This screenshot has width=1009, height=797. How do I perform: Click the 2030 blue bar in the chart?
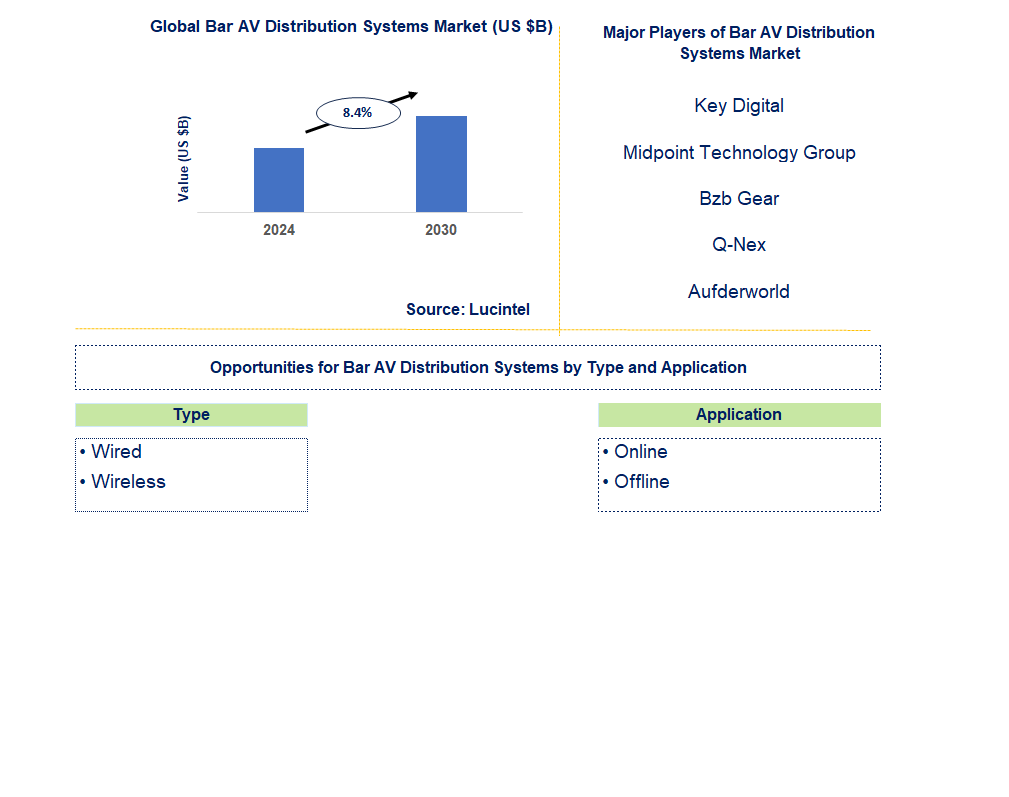coord(440,164)
